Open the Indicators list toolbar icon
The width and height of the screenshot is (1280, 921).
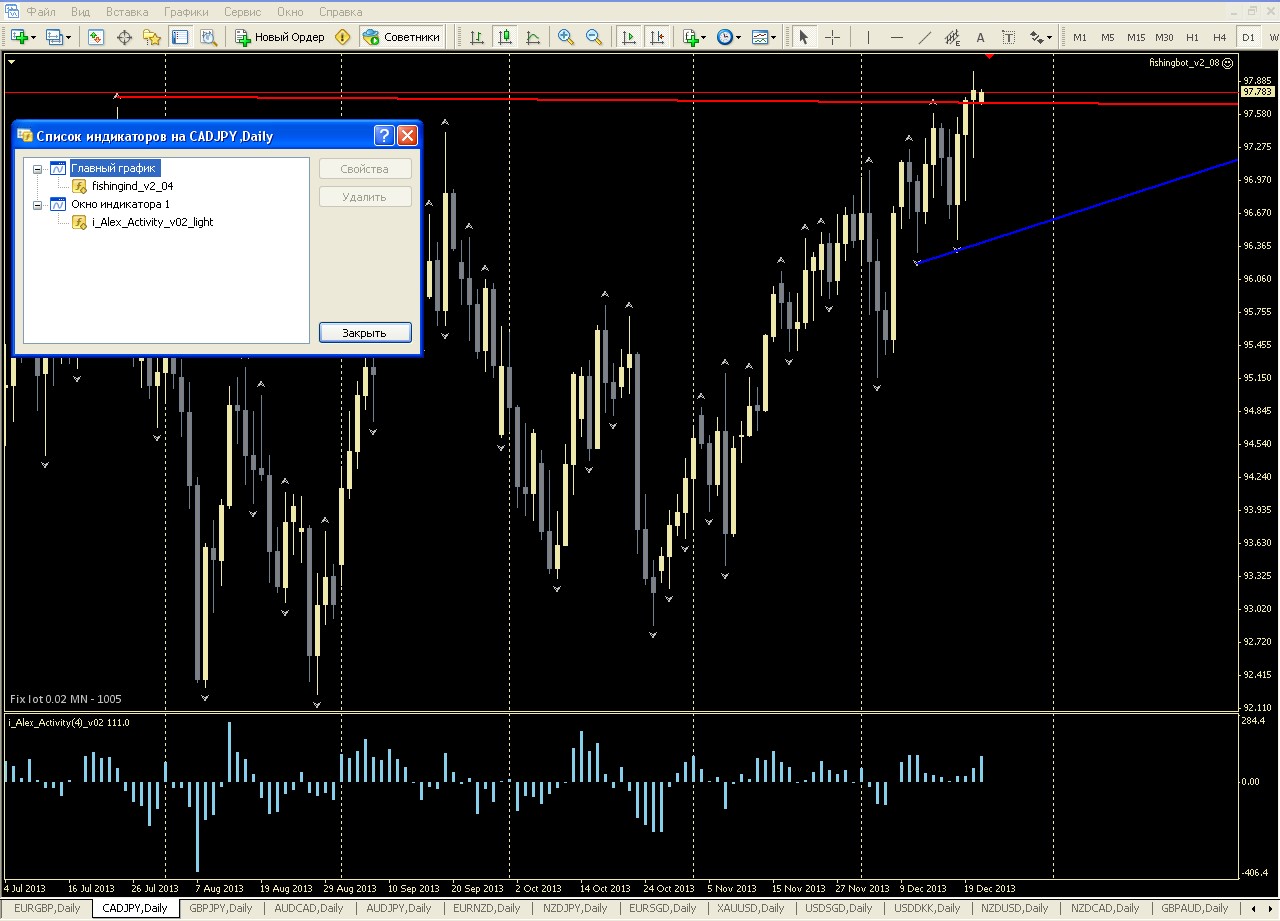(690, 37)
